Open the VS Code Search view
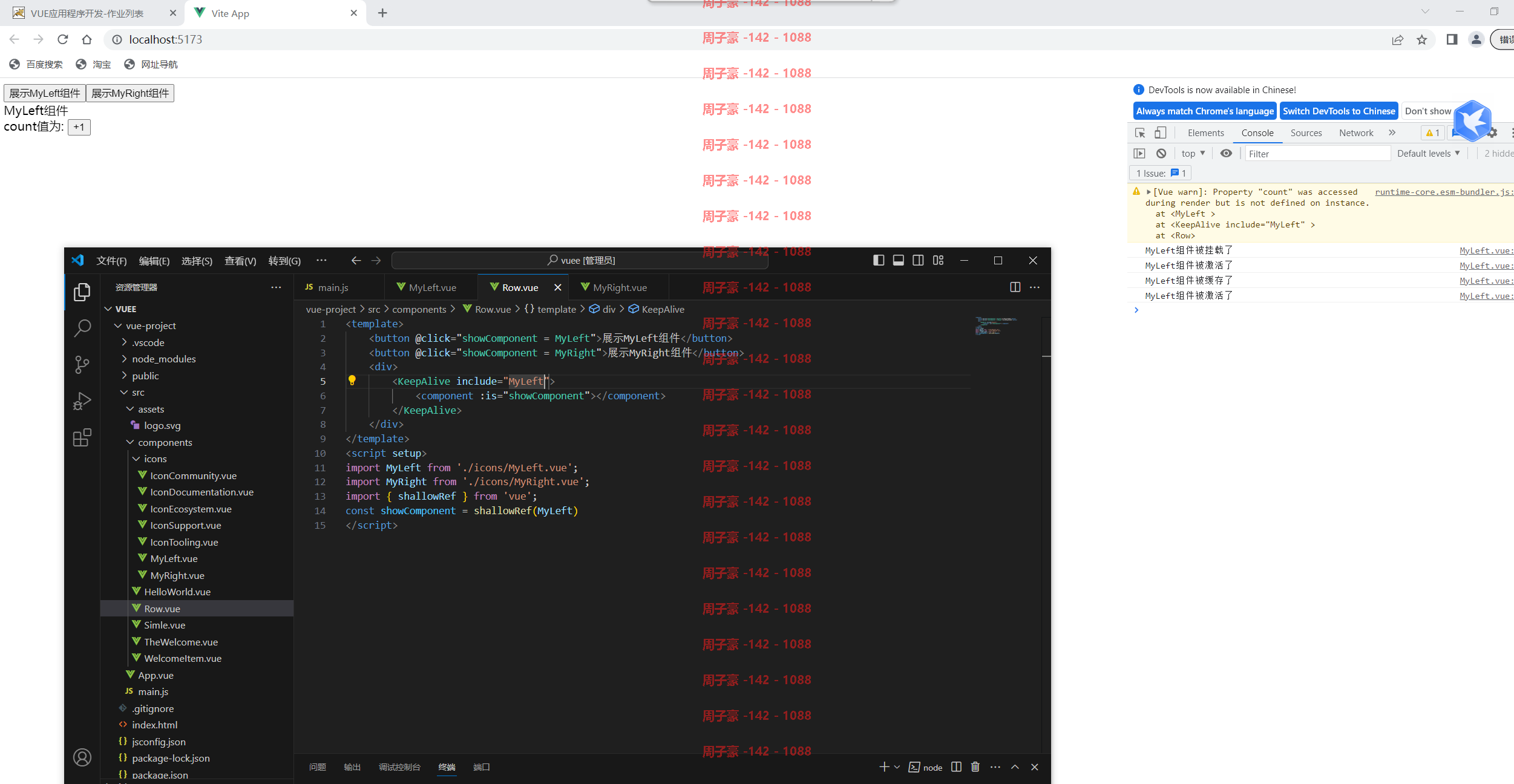The width and height of the screenshot is (1514, 784). pos(82,328)
